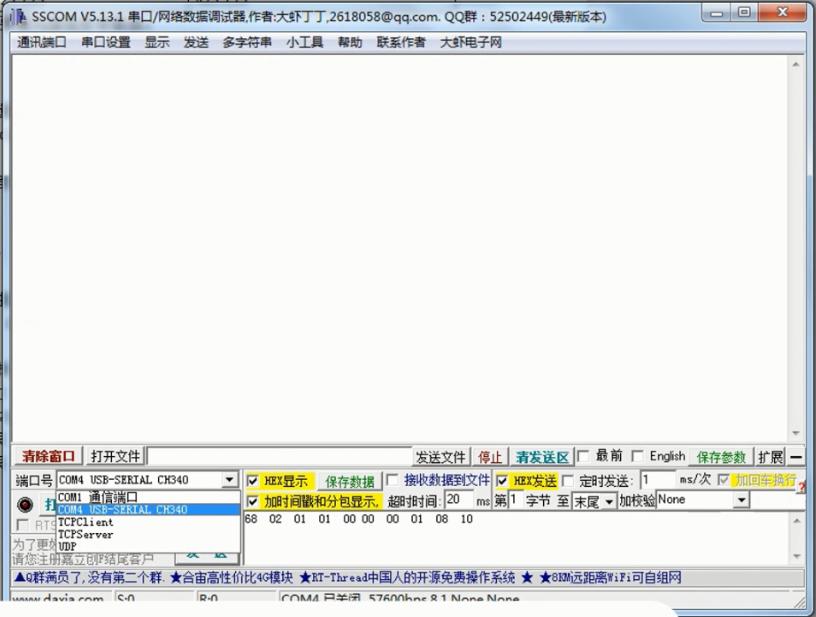This screenshot has height=617, width=816.
Task: Click the 超时时间 value field
Action: coord(458,500)
